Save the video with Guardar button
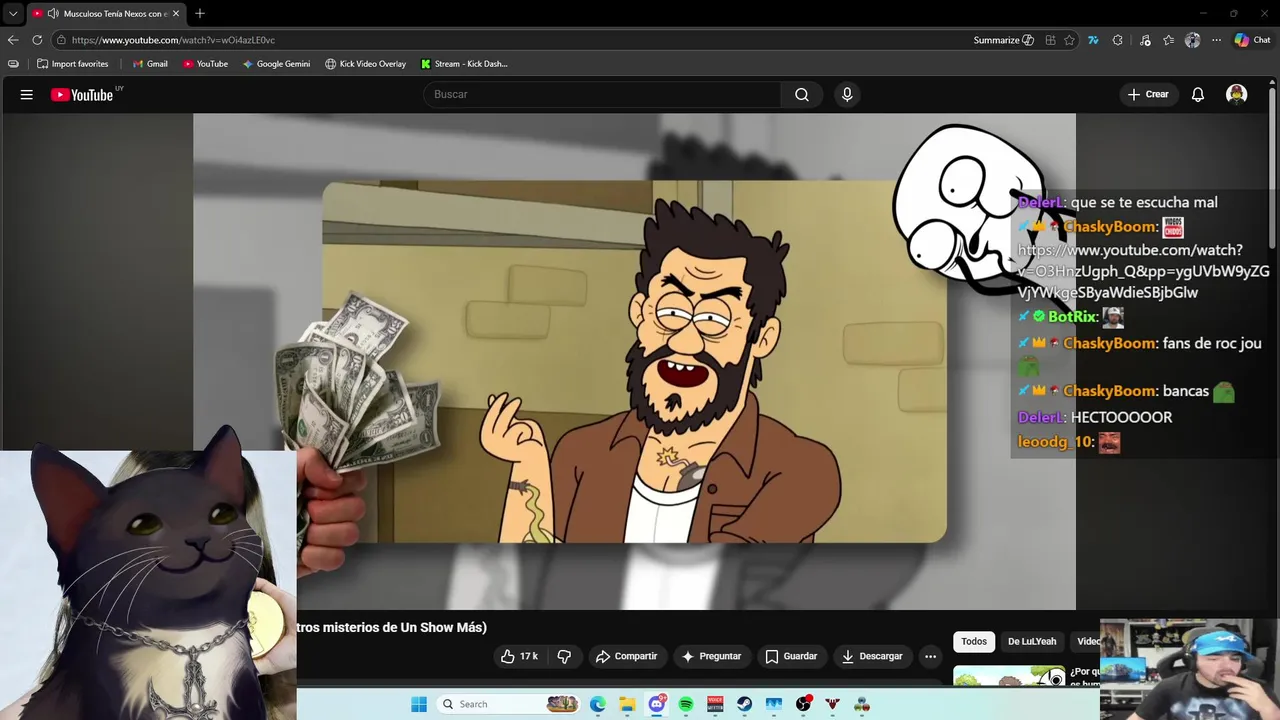1280x720 pixels. (x=791, y=656)
